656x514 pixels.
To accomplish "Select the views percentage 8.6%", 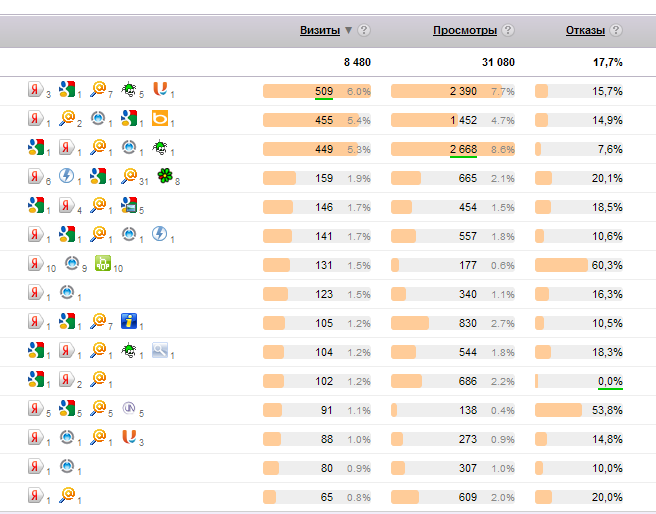I will pyautogui.click(x=502, y=150).
